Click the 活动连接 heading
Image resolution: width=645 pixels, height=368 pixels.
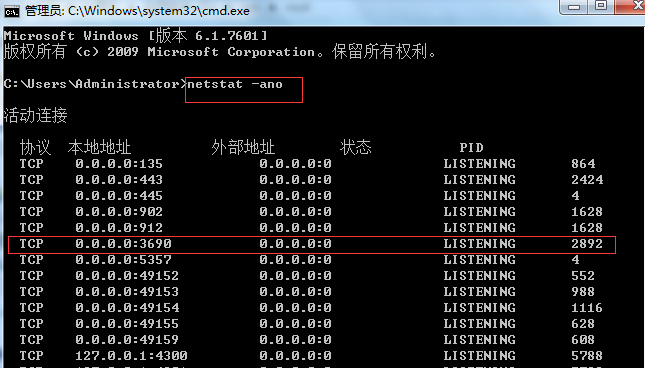pos(36,116)
